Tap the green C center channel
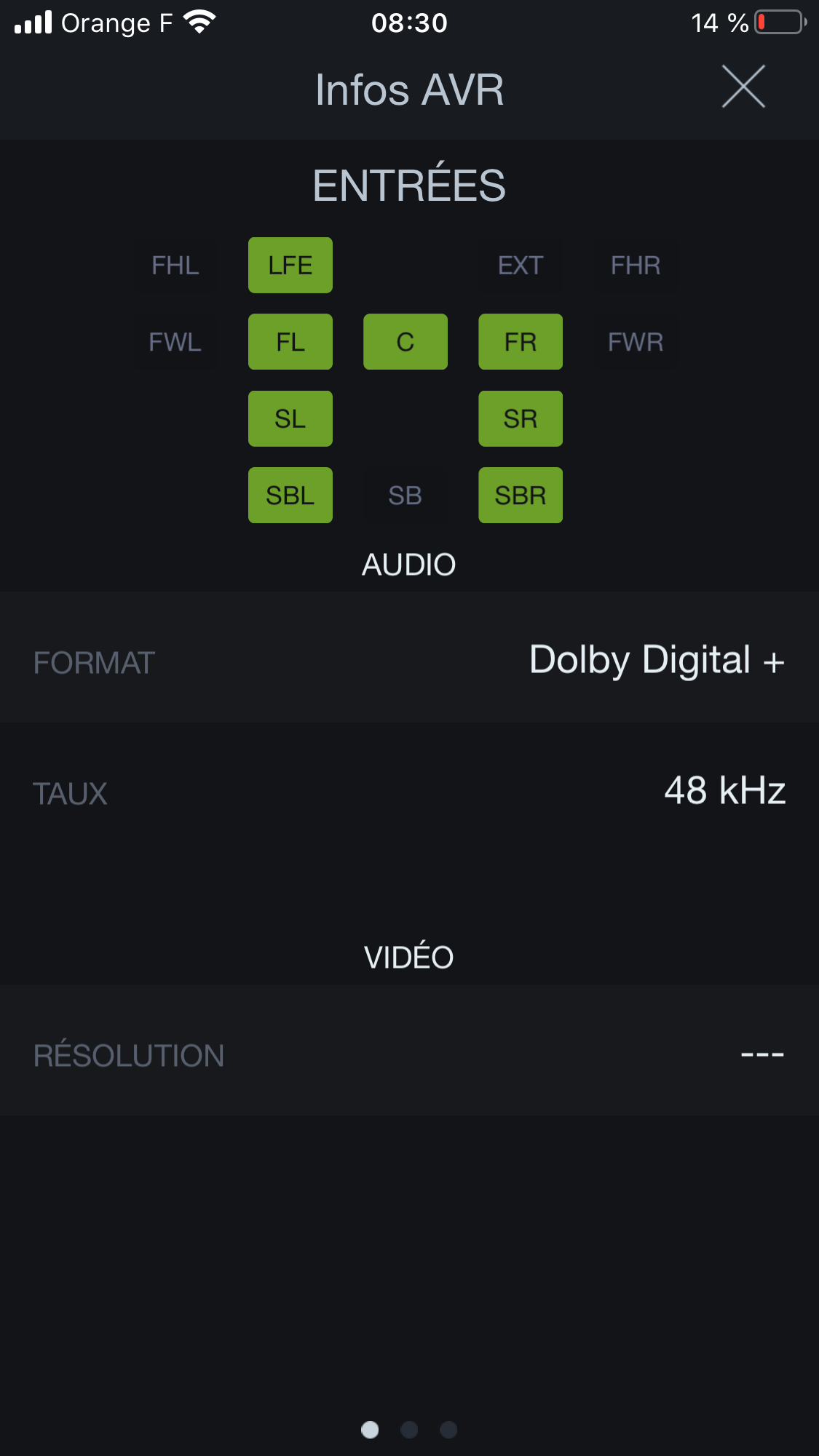The image size is (819, 1456). 405,342
